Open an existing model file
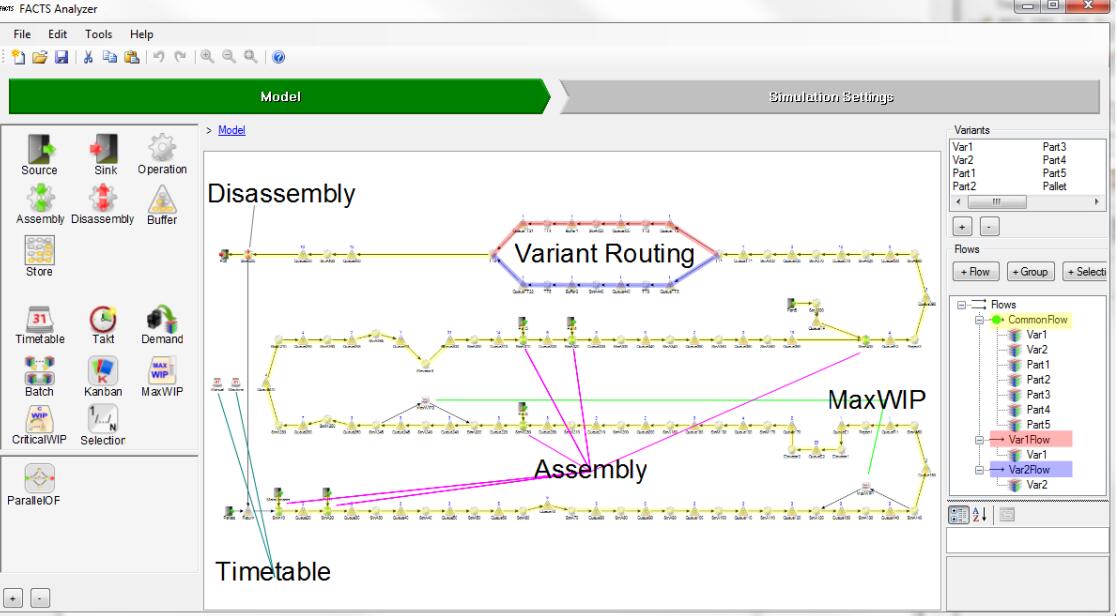This screenshot has width=1116, height=616. (x=40, y=57)
